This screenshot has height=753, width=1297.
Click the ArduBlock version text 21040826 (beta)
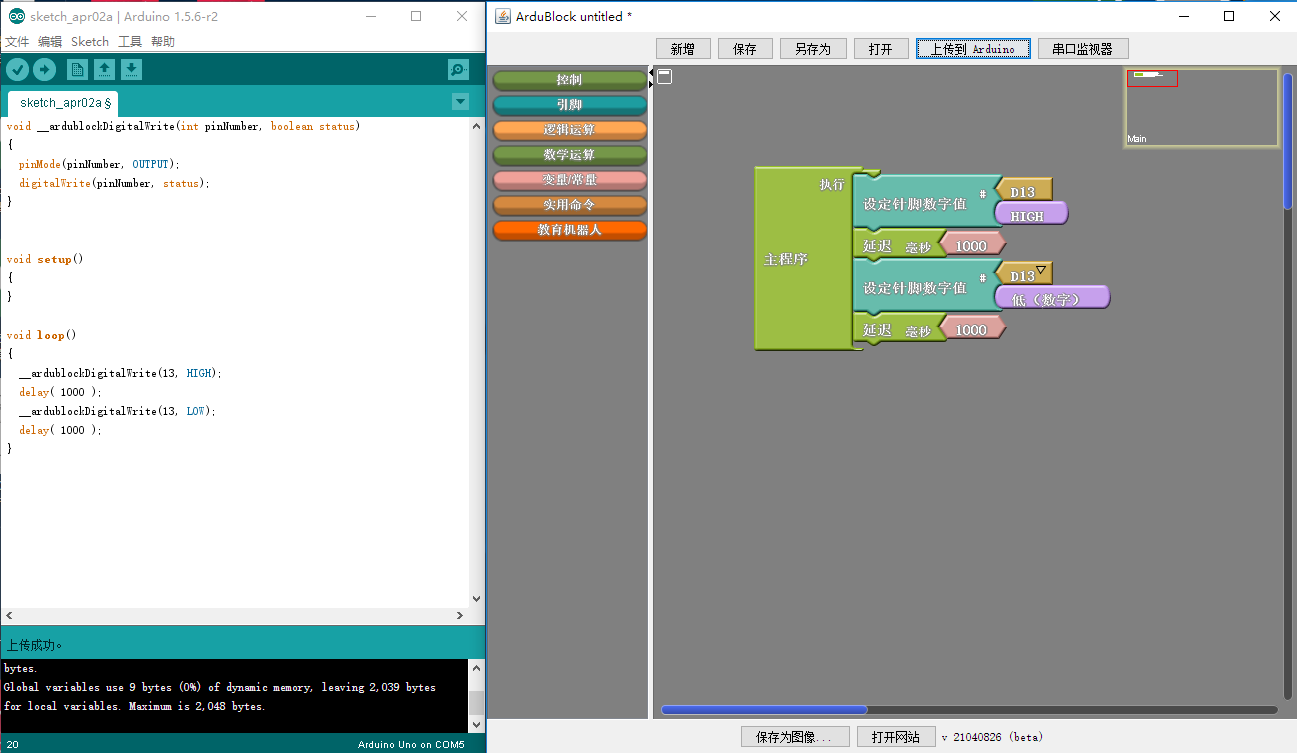(992, 737)
